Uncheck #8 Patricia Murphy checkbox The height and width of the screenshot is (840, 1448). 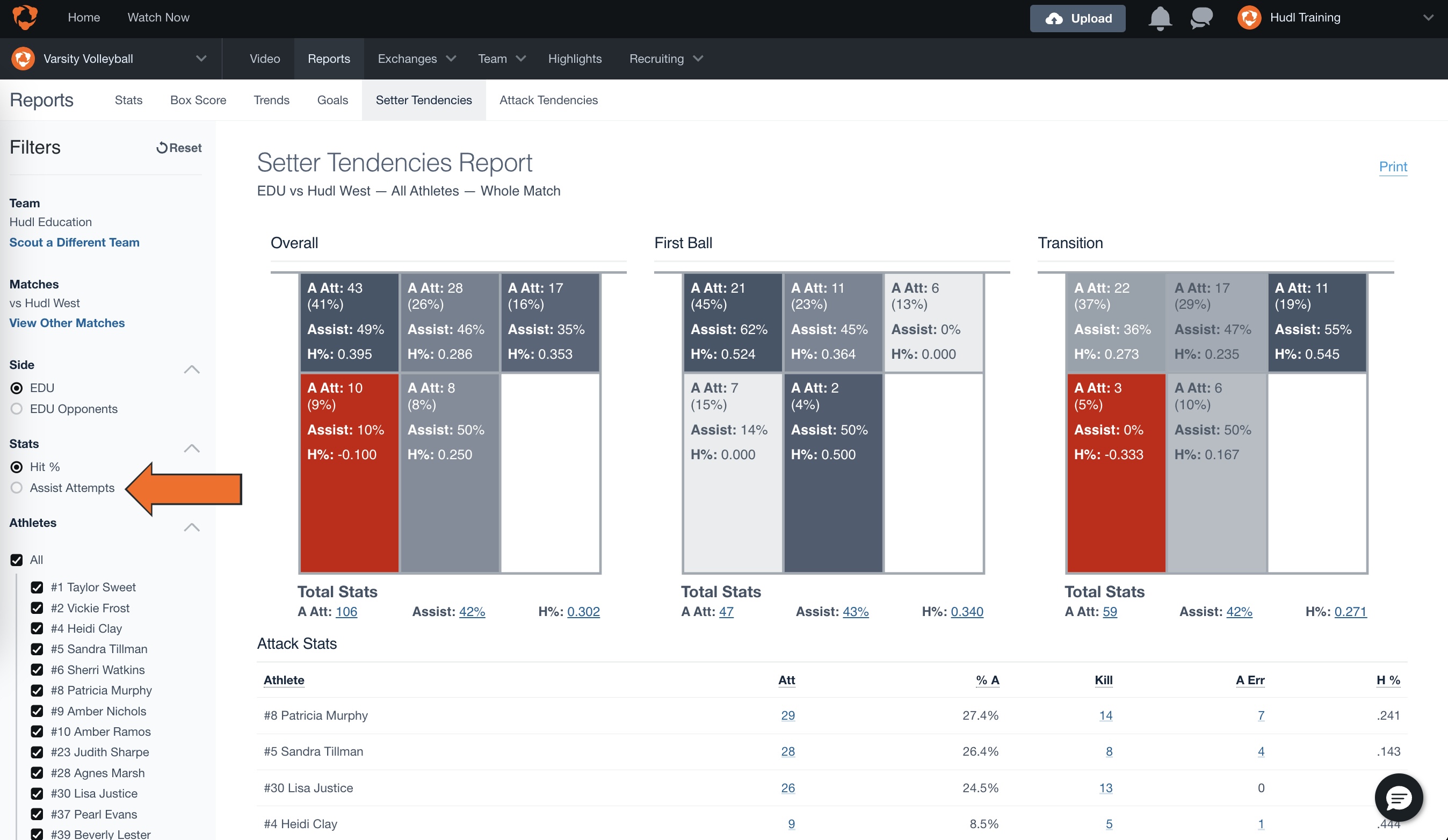37,691
